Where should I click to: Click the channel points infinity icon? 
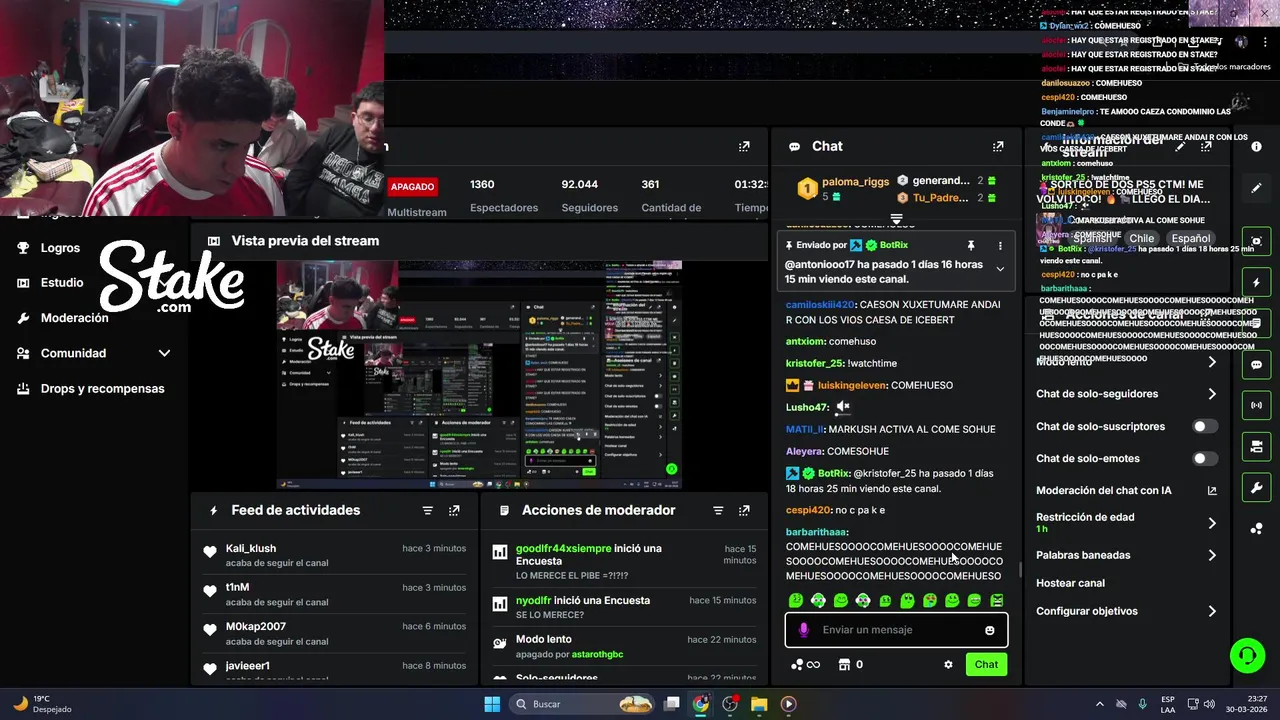805,664
